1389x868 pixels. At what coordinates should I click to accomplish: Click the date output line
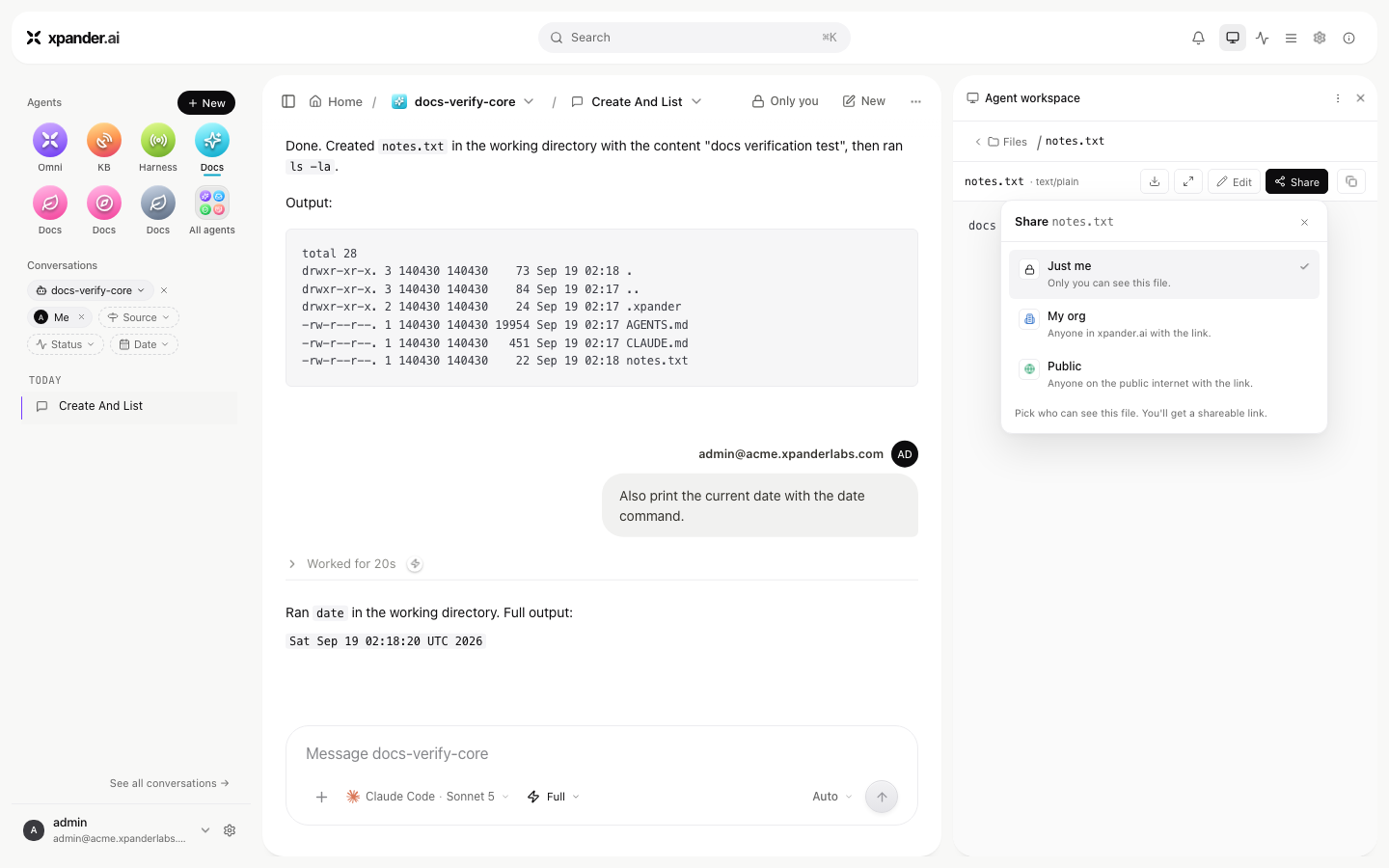[x=386, y=641]
